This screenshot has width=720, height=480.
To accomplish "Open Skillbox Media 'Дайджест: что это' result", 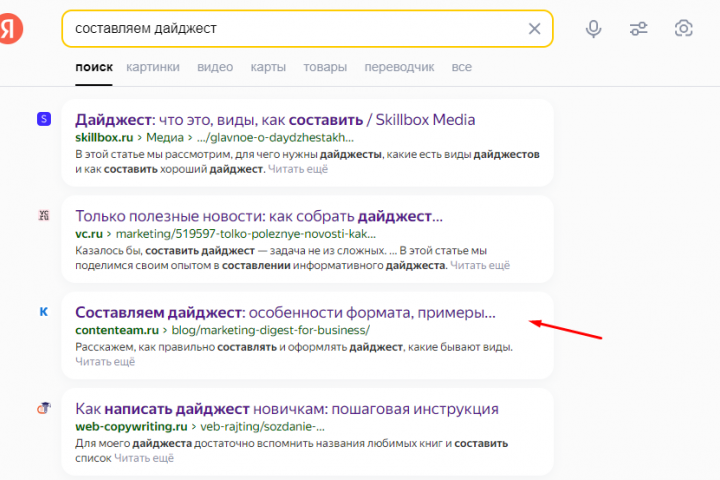I will 275,120.
